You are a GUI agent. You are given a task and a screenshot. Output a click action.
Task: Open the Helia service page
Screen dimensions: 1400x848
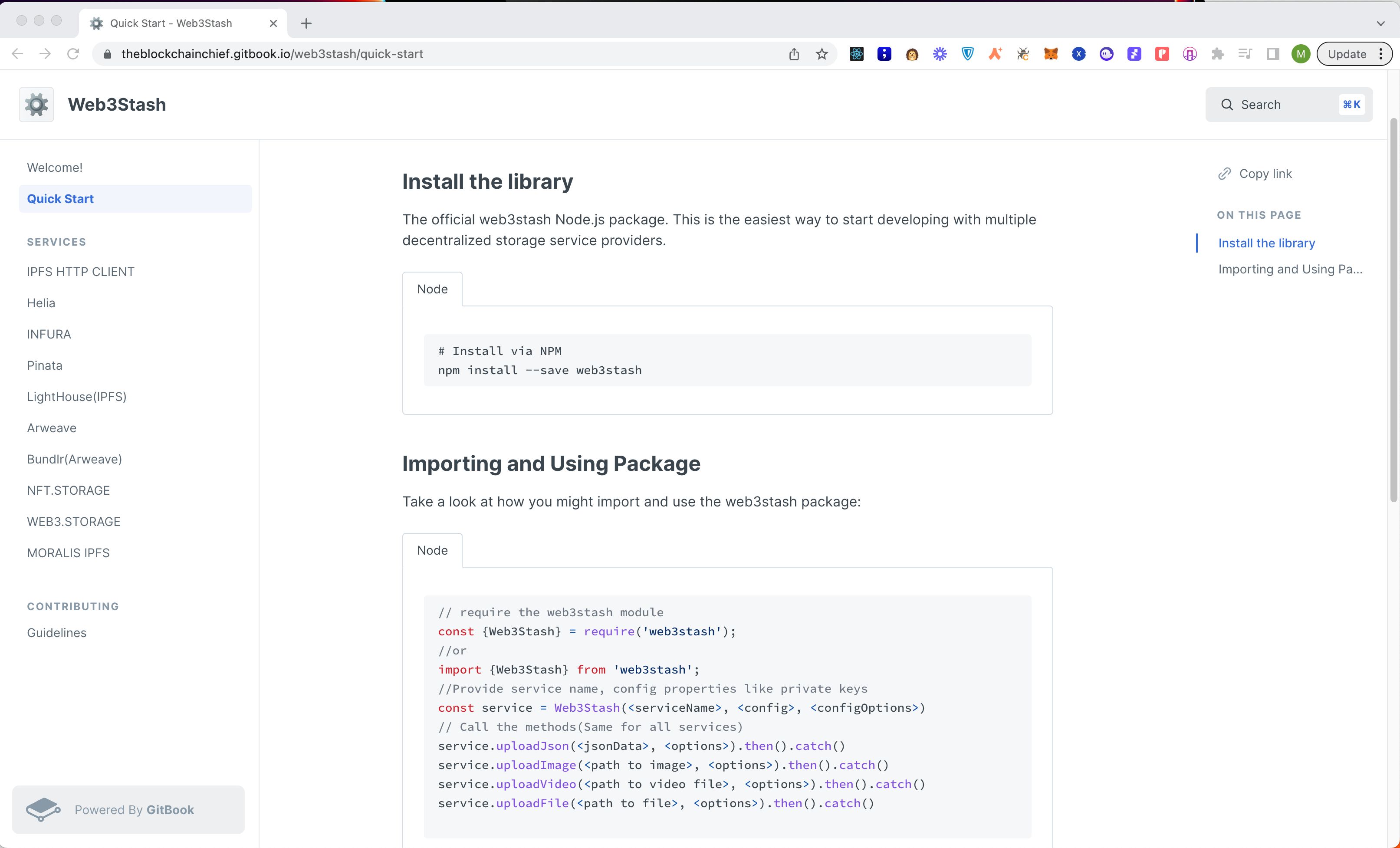point(41,303)
